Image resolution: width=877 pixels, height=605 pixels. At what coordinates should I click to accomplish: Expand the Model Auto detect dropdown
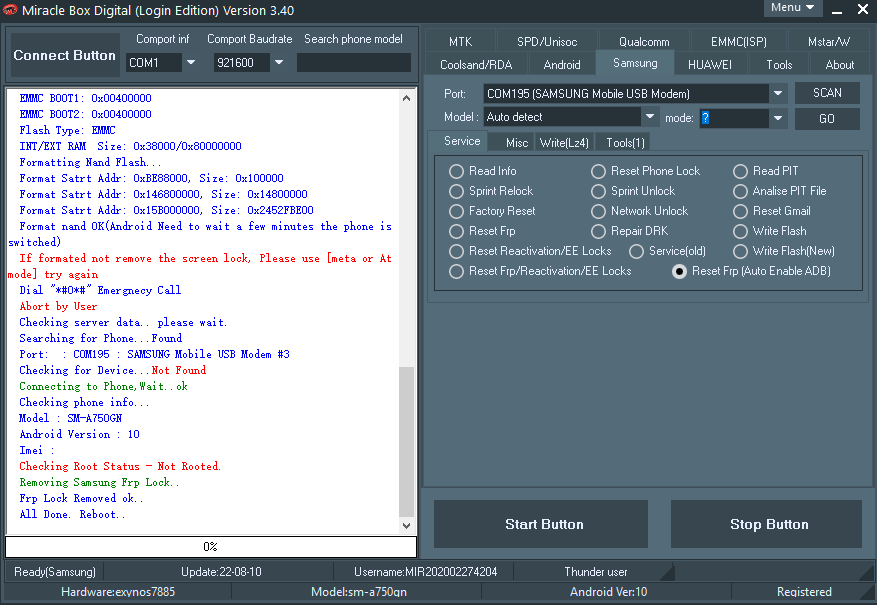pyautogui.click(x=649, y=117)
